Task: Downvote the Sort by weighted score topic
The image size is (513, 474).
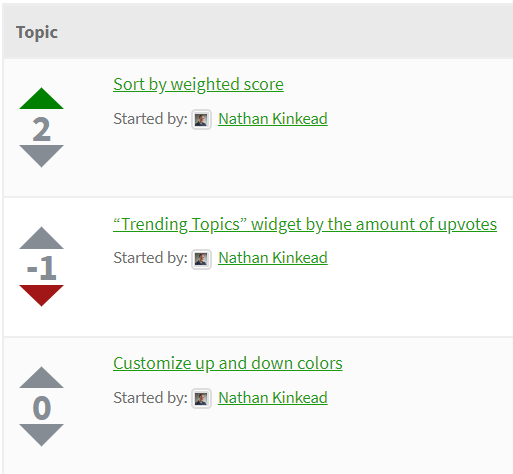Action: 41,156
